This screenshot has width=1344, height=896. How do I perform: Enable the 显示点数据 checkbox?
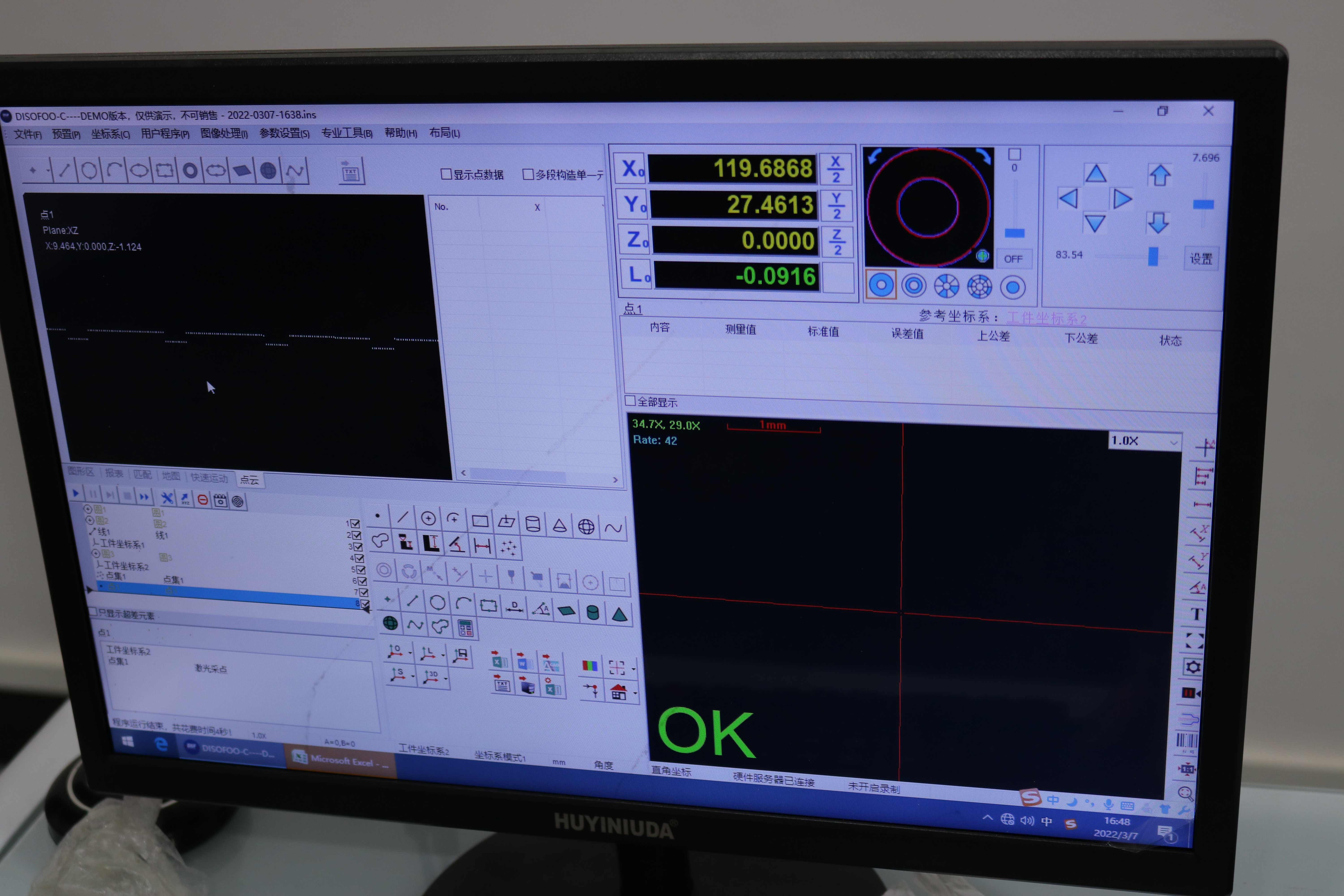[446, 174]
